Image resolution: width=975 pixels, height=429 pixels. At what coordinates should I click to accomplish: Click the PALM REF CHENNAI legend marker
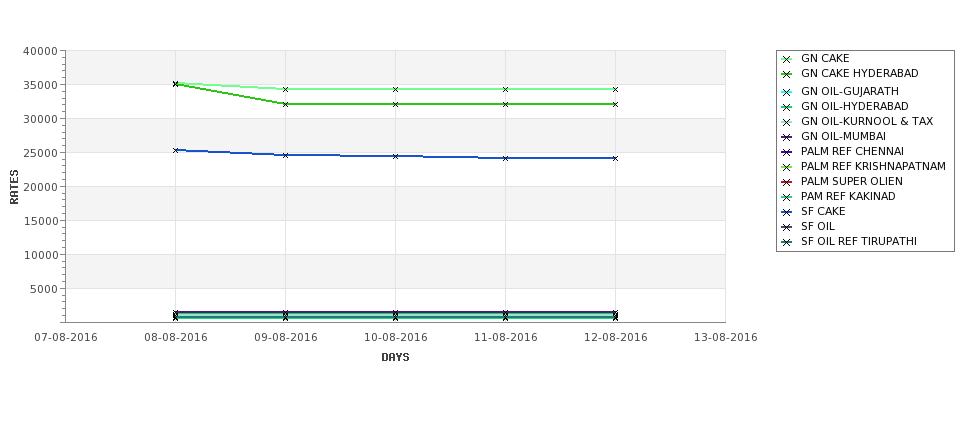[786, 152]
